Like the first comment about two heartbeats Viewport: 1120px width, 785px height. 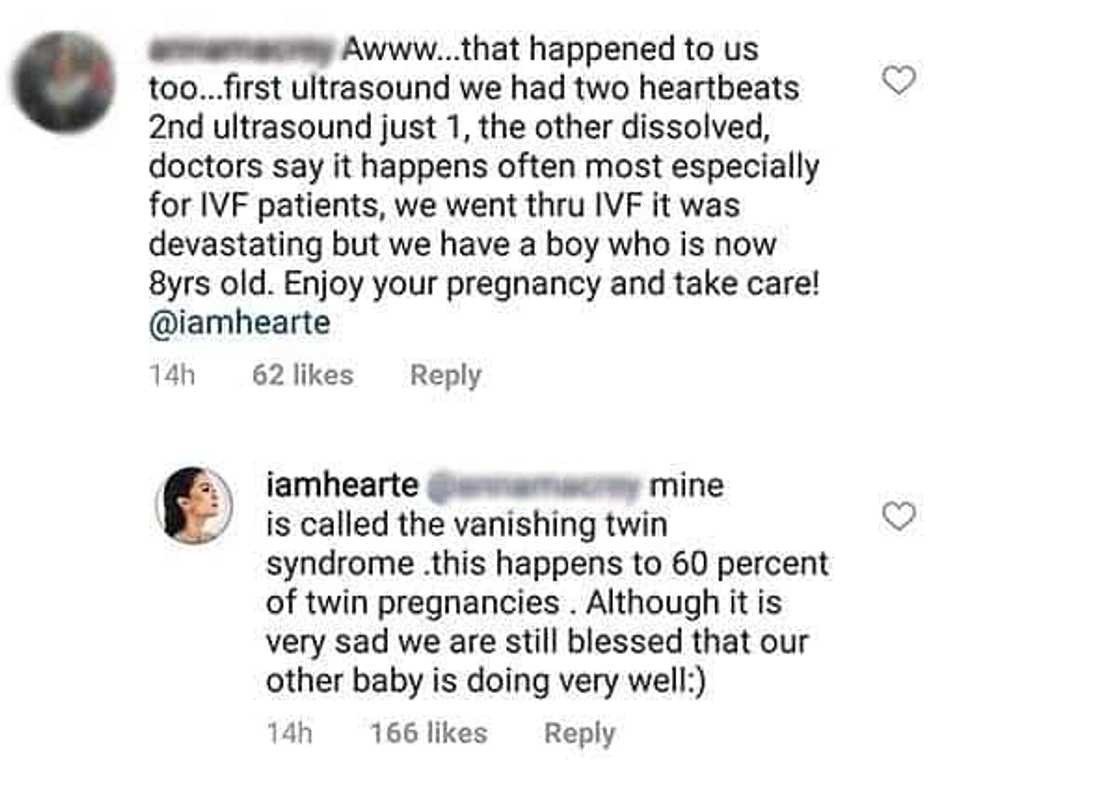(x=900, y=80)
